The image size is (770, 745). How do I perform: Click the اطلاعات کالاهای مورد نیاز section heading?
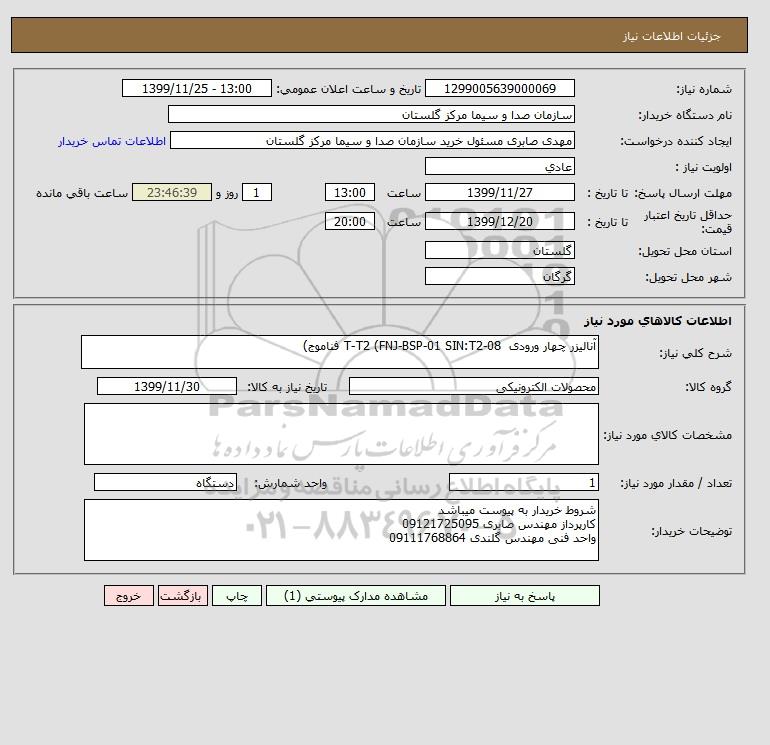click(x=658, y=321)
